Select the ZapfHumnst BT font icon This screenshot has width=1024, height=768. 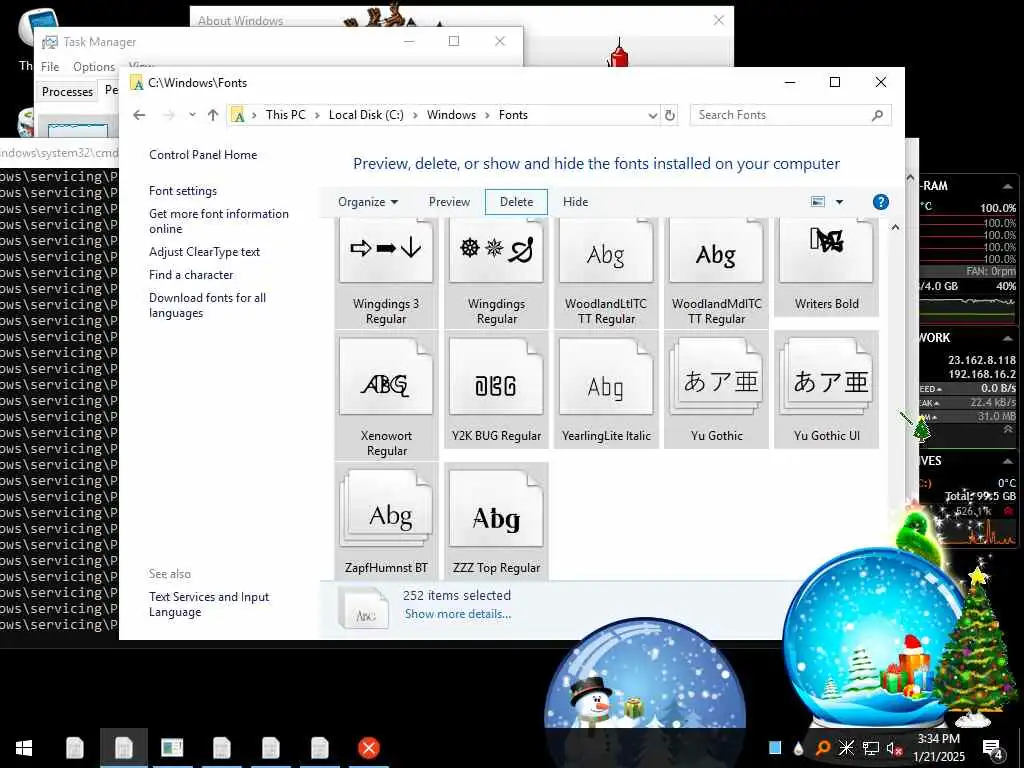[x=385, y=520]
